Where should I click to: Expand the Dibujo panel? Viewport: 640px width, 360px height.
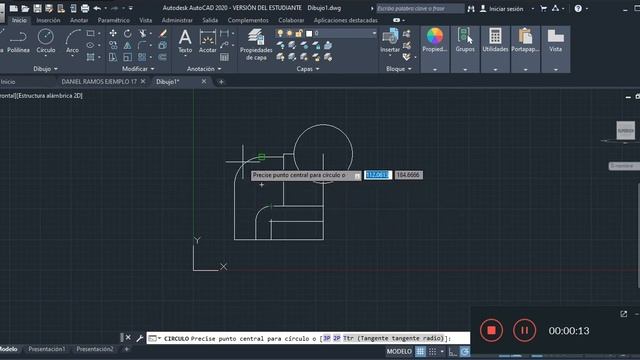pyautogui.click(x=45, y=69)
